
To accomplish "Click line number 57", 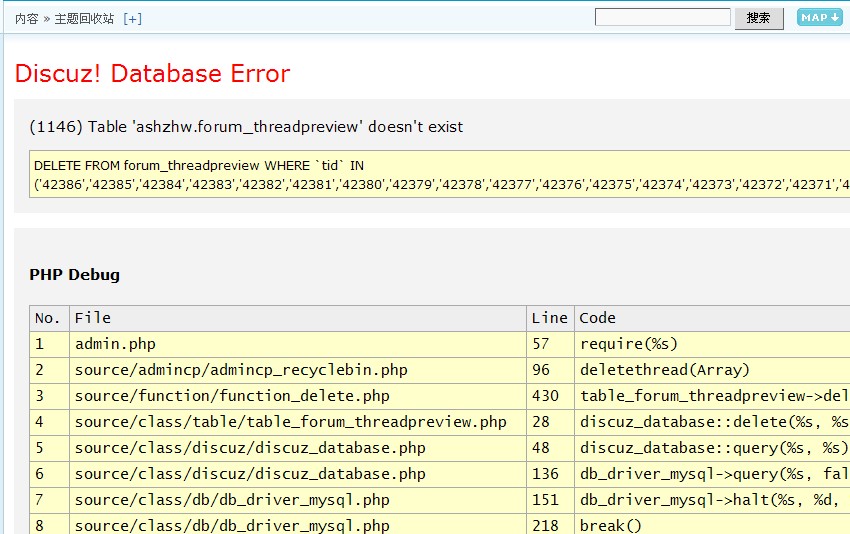I will point(550,344).
